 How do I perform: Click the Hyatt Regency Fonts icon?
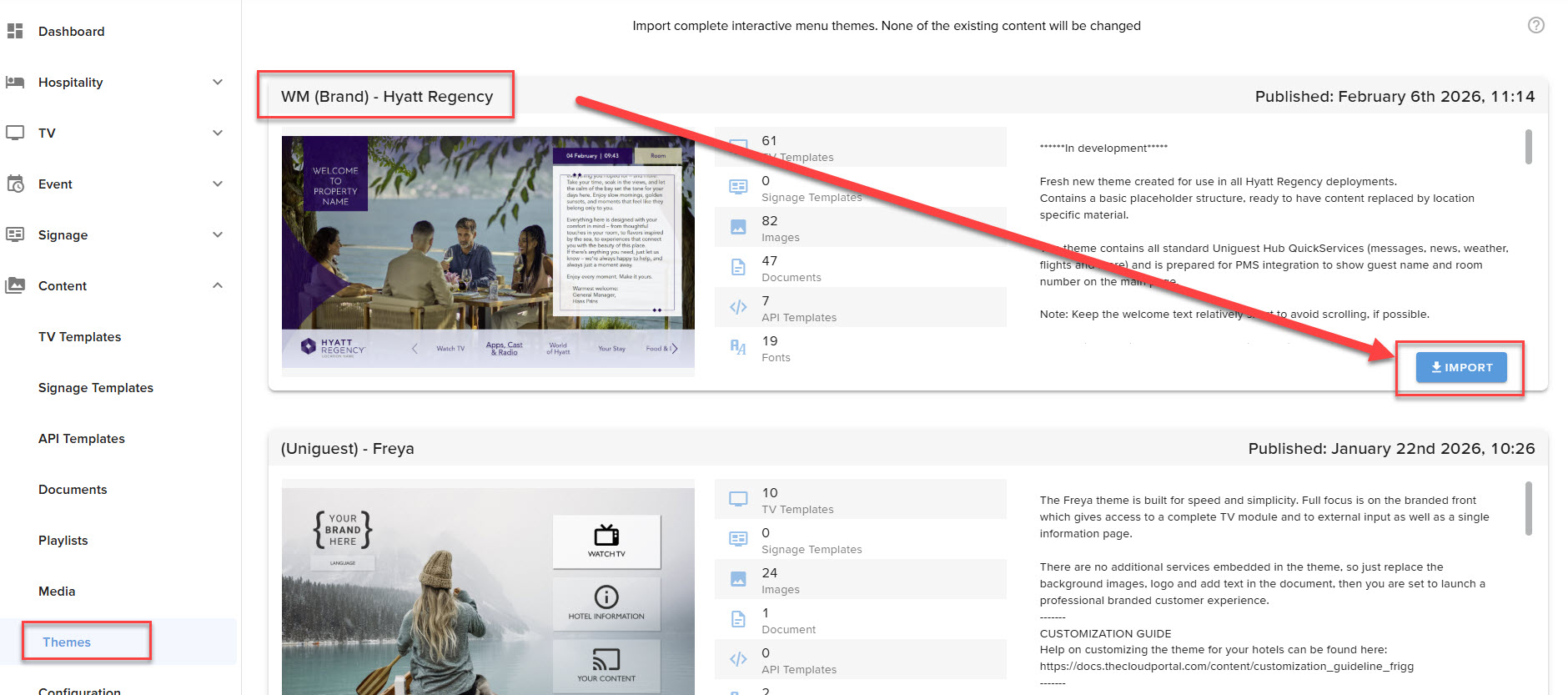(x=738, y=348)
